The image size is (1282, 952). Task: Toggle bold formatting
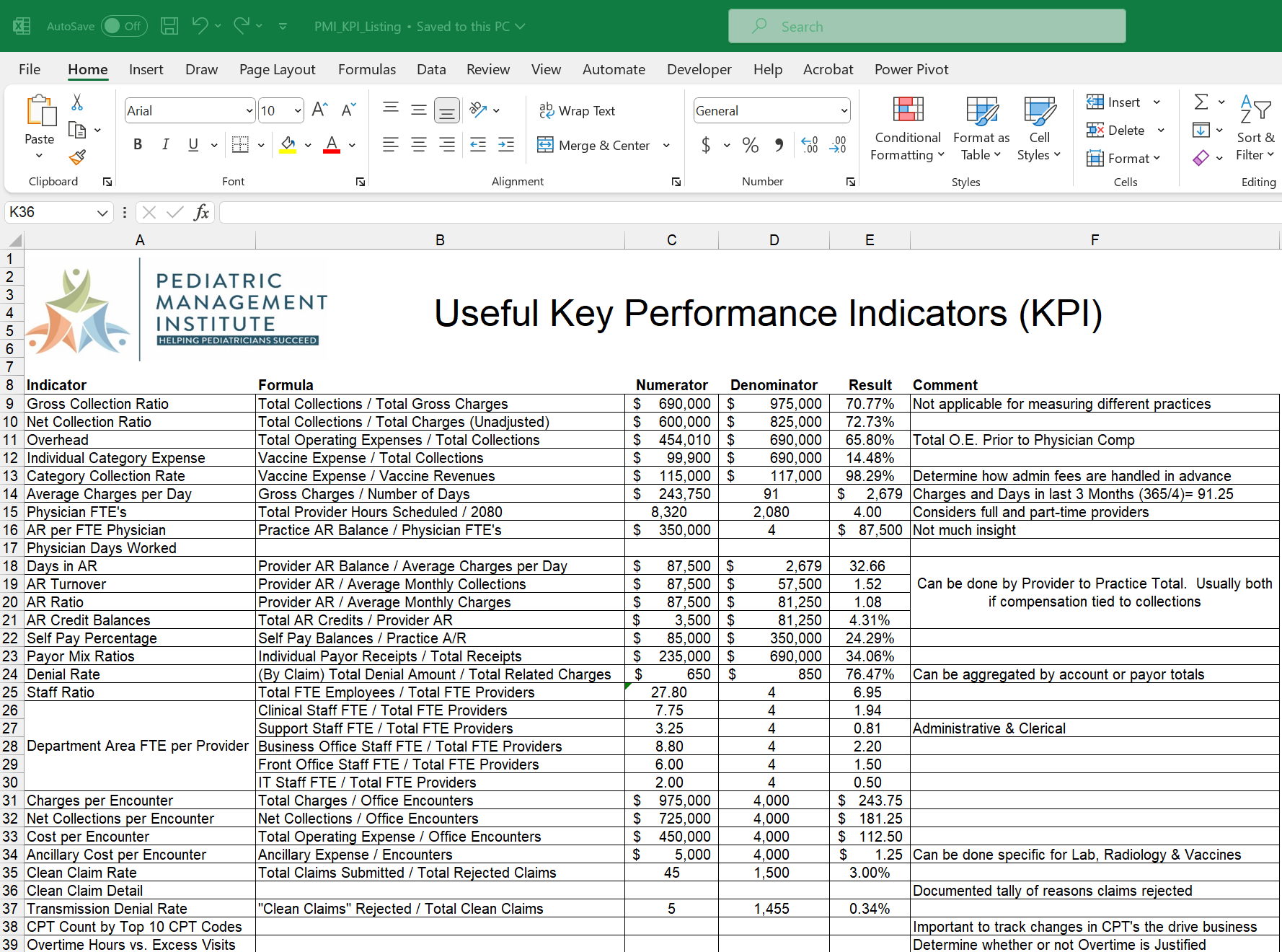(x=137, y=145)
